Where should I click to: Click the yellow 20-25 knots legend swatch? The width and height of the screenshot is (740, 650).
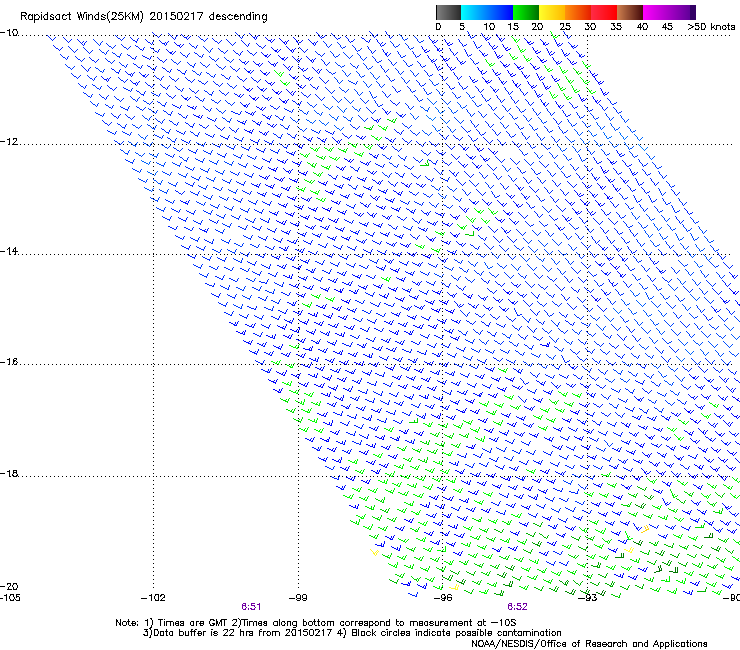(x=552, y=12)
